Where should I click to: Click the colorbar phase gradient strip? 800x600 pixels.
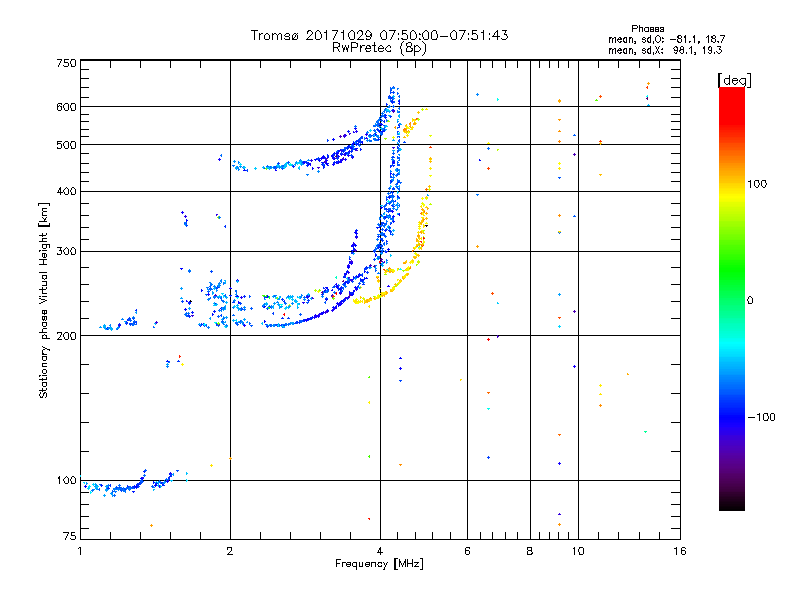click(x=732, y=298)
